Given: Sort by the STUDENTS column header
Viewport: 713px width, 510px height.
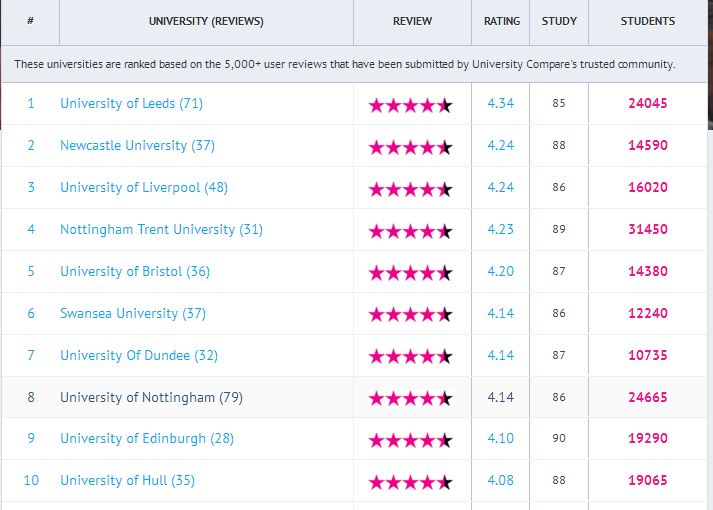Looking at the screenshot, I should click(648, 21).
